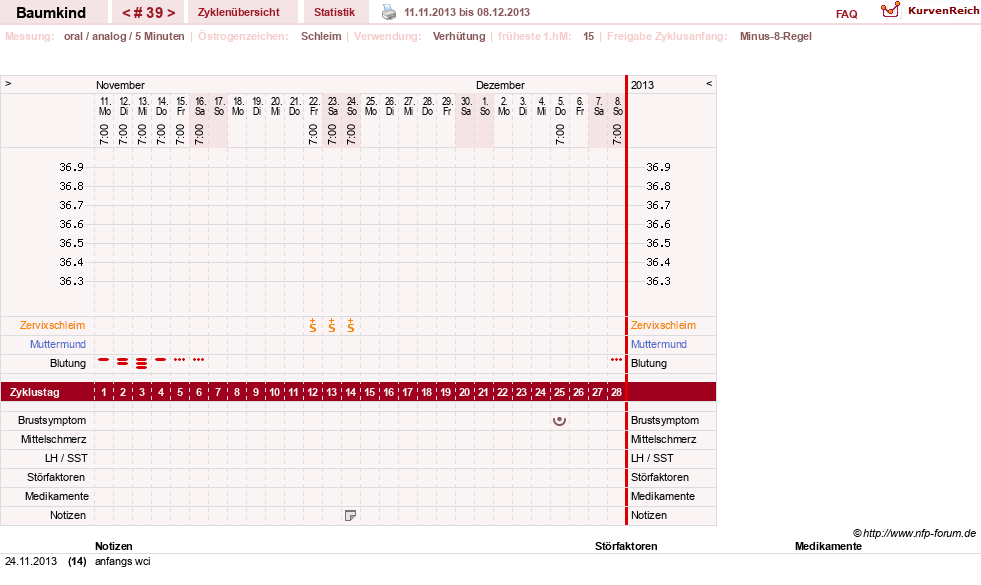Click the left Mittelschmerz row label
This screenshot has width=981, height=585.
(x=53, y=439)
